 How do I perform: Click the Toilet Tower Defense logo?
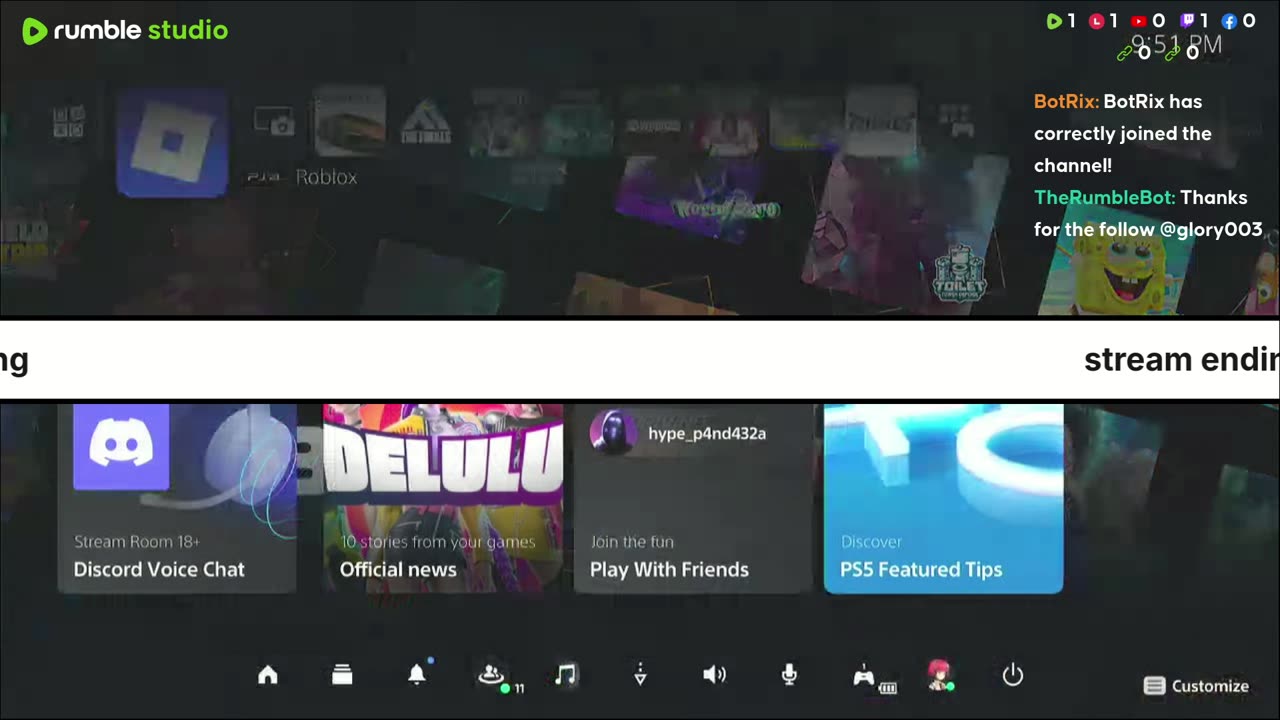click(960, 272)
